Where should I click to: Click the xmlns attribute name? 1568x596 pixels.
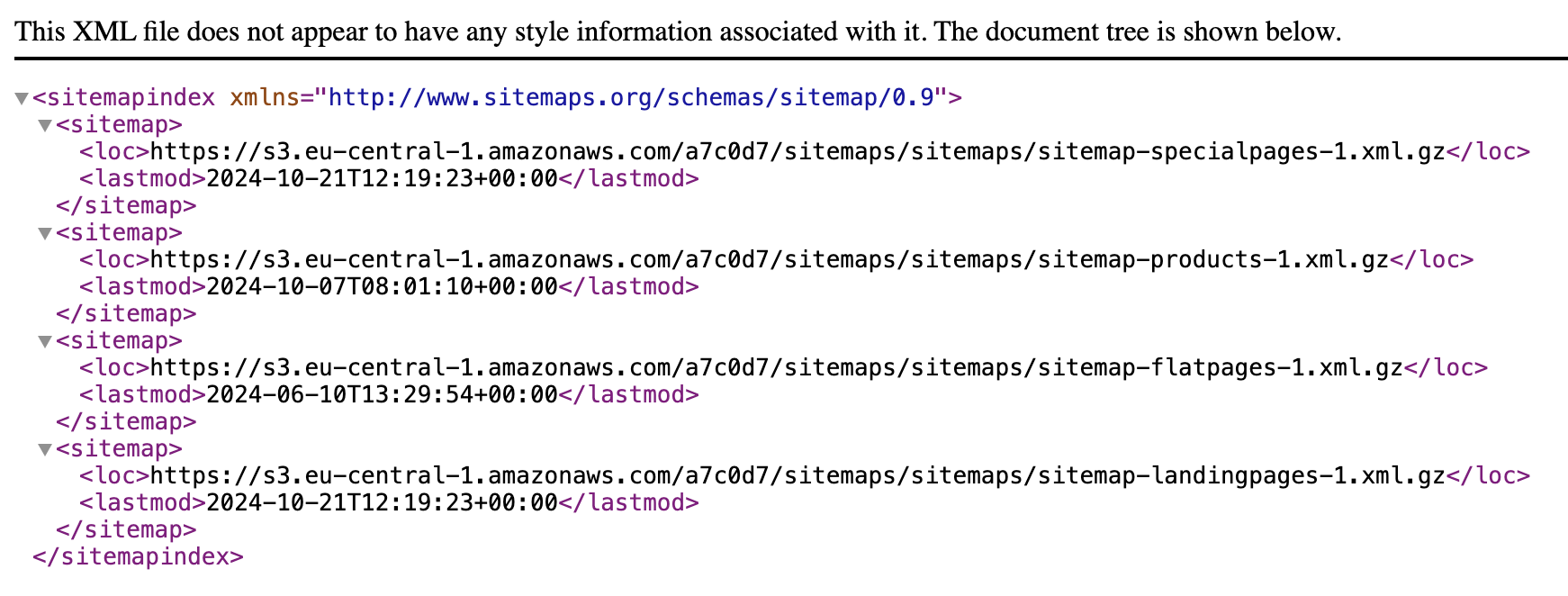[264, 97]
